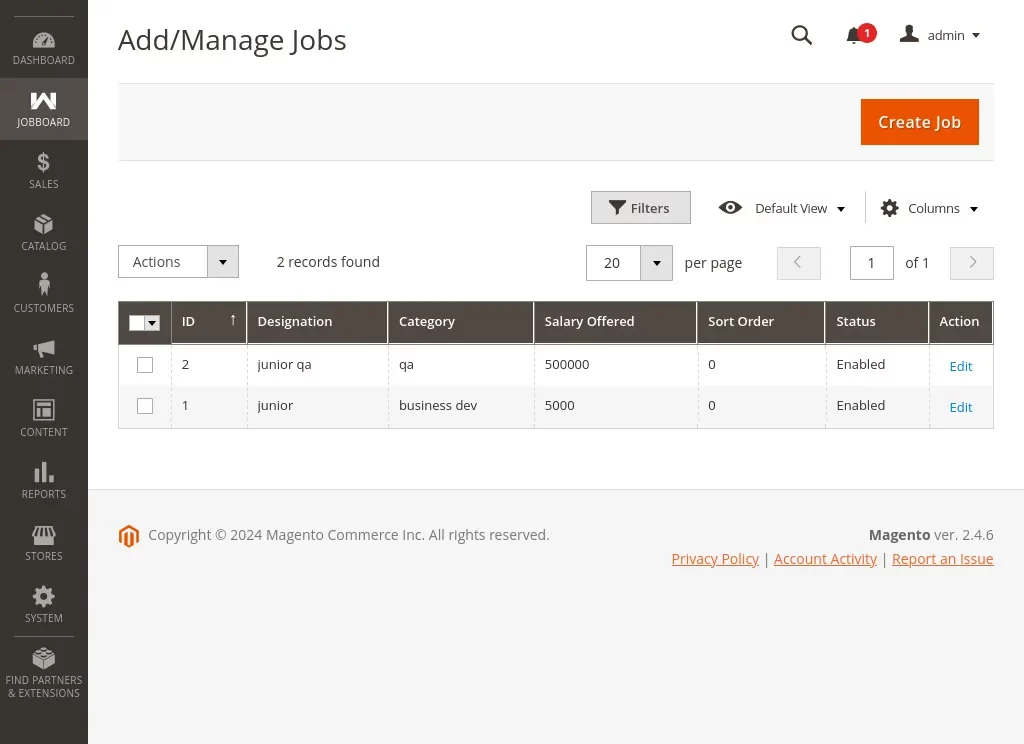Screen dimensions: 1024x744
Task: Click the System sidebar icon
Action: (x=43, y=602)
